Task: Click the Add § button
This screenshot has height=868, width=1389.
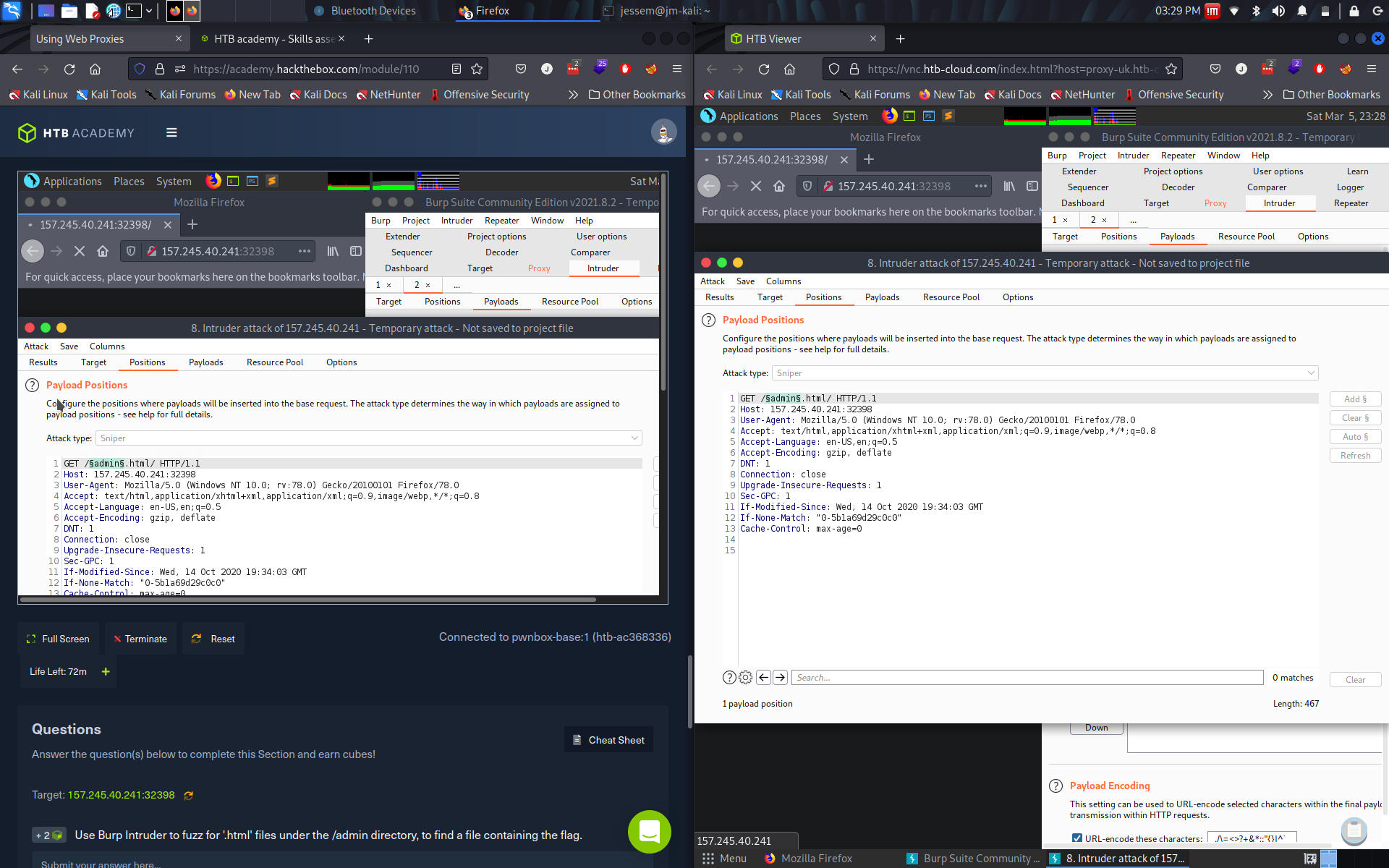Action: click(x=1355, y=399)
